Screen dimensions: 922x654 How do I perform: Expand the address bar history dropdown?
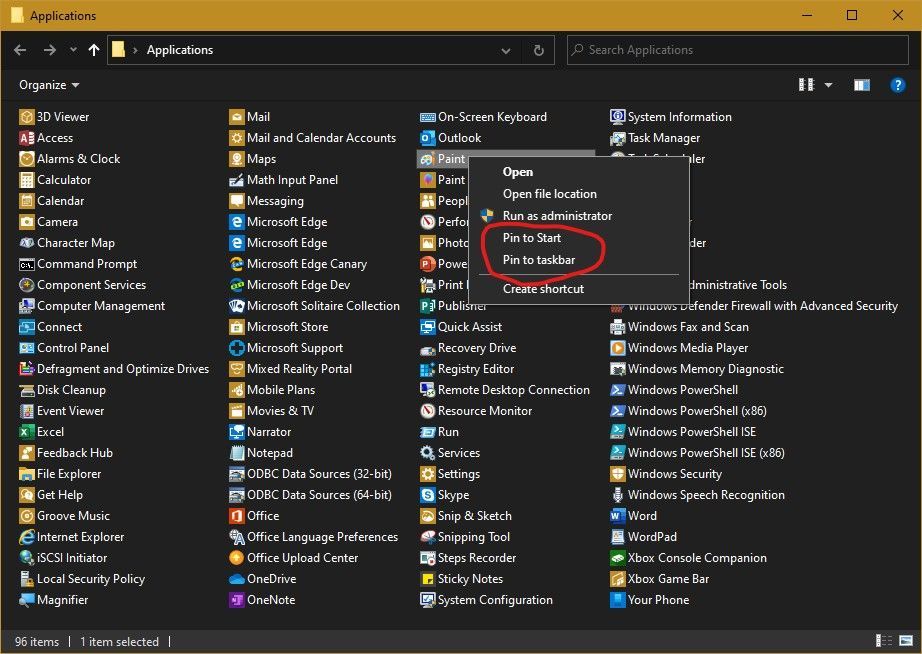(506, 51)
